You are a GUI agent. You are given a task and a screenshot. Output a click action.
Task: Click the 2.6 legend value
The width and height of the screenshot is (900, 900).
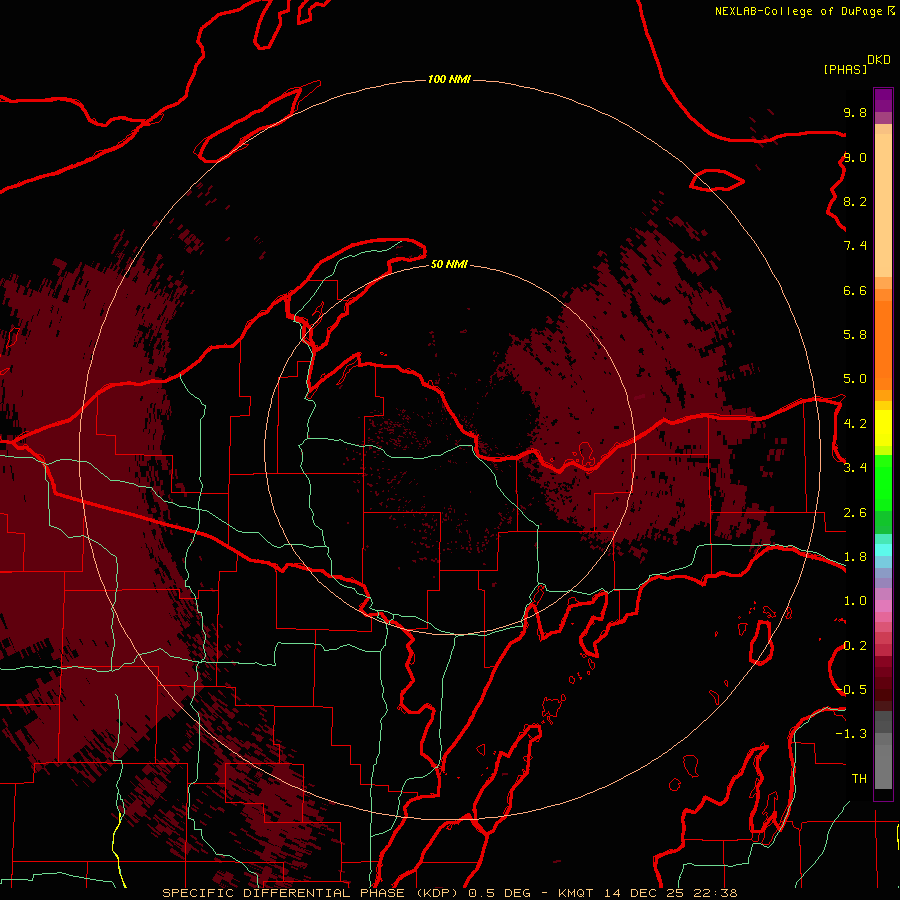[x=855, y=513]
